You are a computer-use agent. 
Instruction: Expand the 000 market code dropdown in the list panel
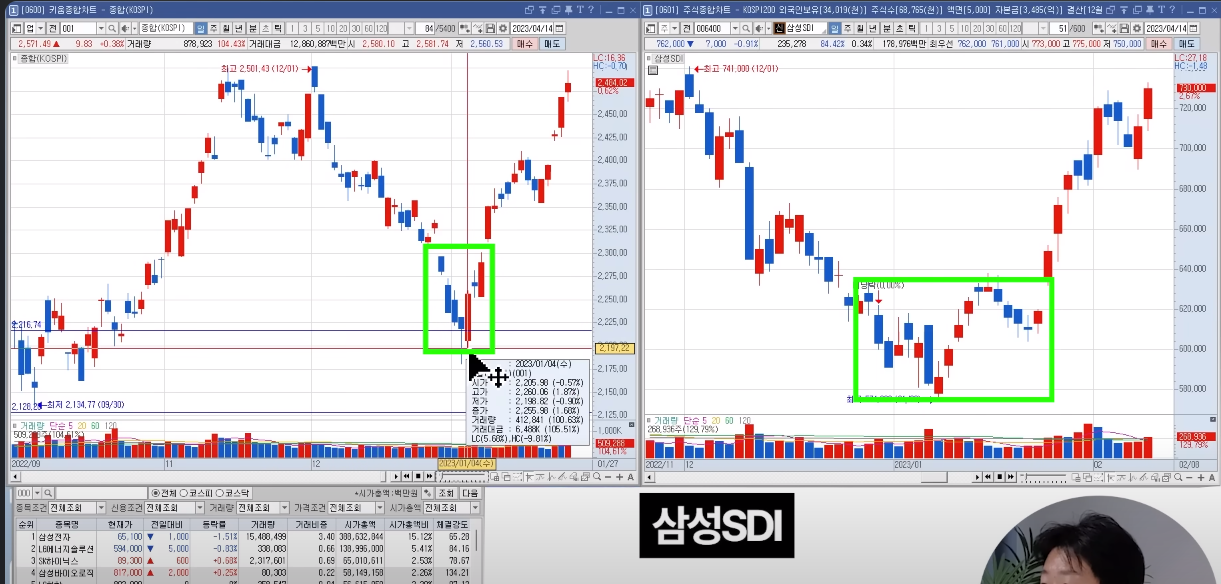pyautogui.click(x=37, y=492)
